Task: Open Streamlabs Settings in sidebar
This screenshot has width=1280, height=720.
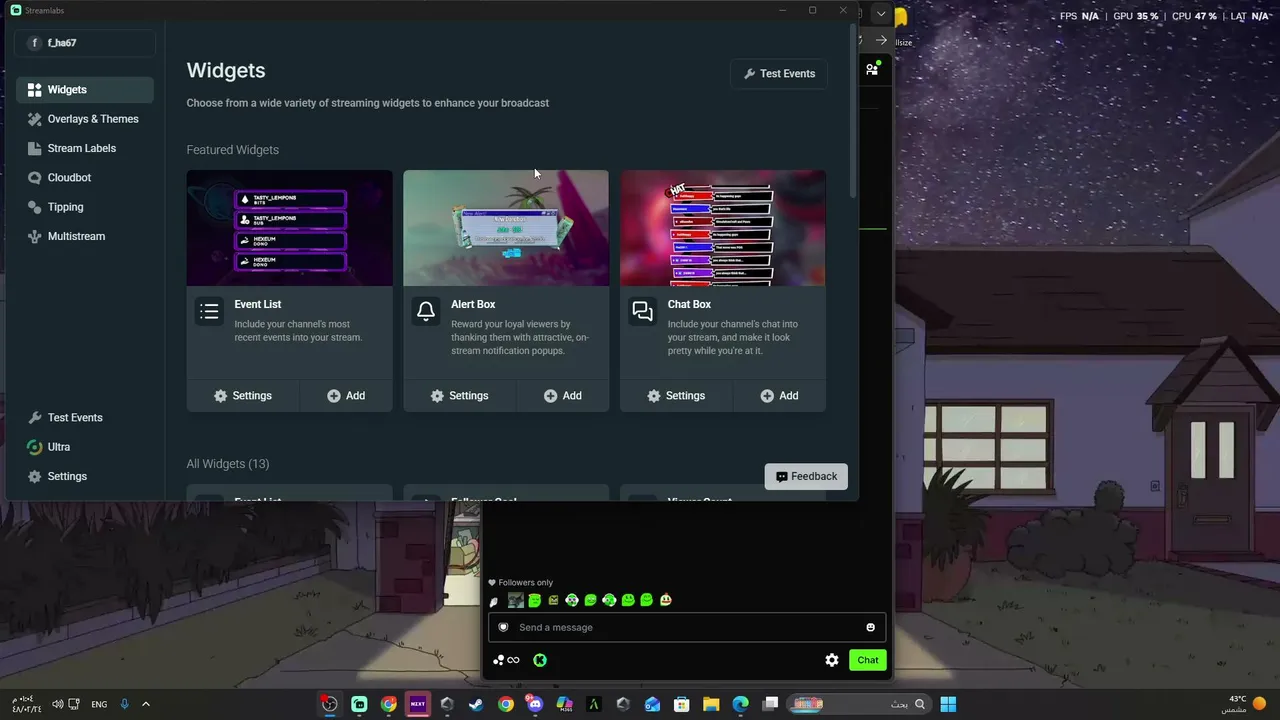Action: click(x=85, y=476)
